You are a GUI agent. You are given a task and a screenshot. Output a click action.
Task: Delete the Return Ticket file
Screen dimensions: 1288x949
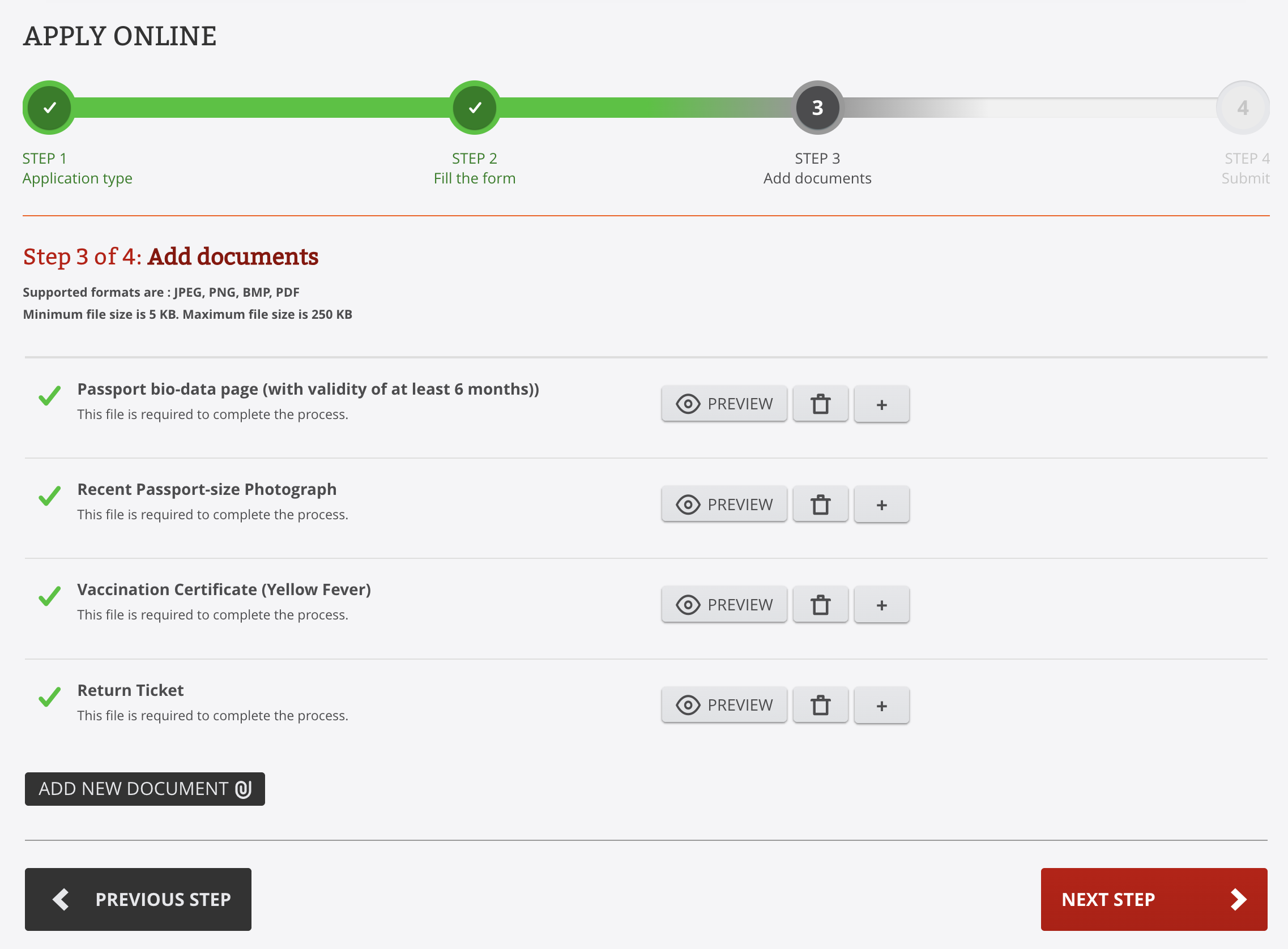(x=820, y=705)
